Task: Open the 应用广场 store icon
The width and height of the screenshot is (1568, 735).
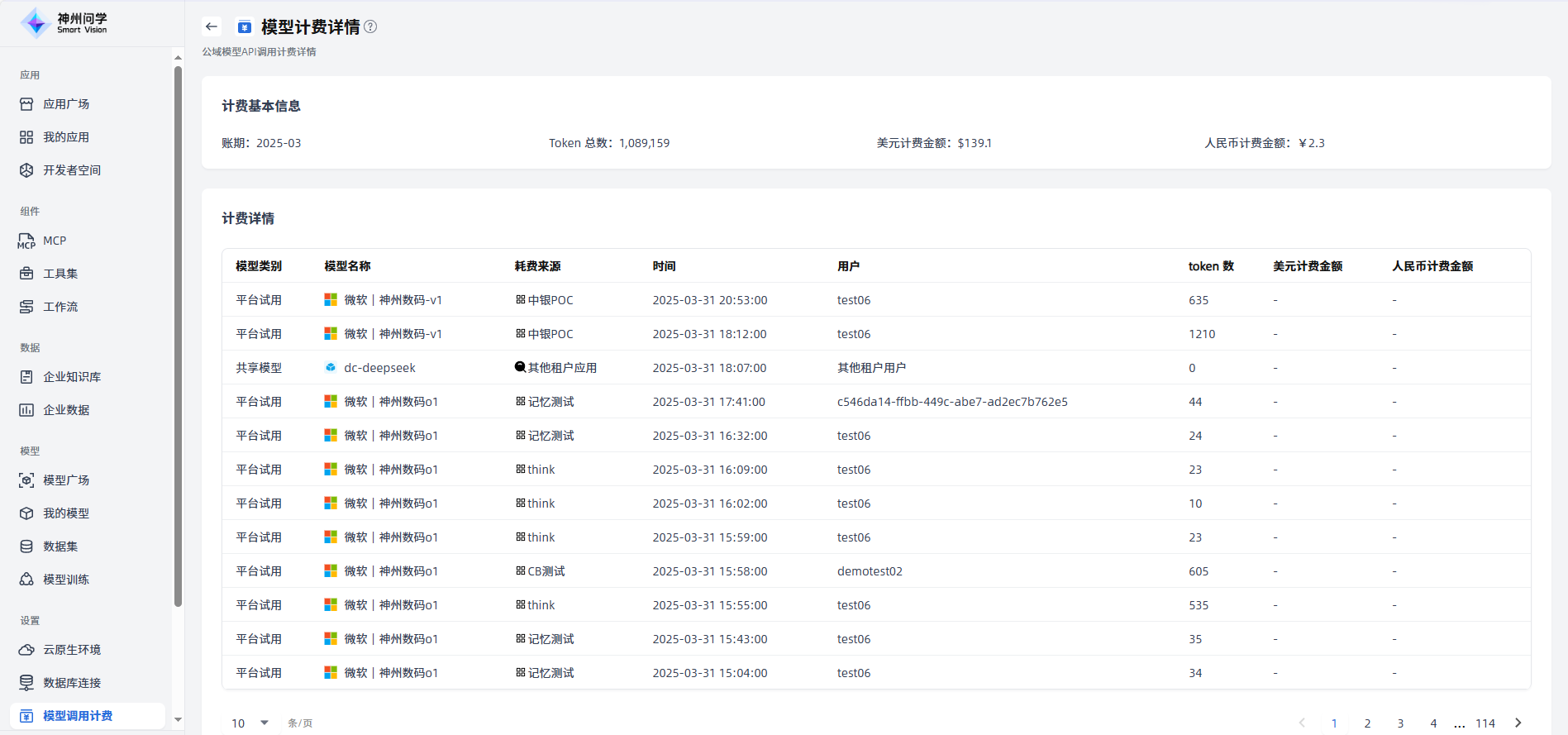Action: (x=26, y=104)
